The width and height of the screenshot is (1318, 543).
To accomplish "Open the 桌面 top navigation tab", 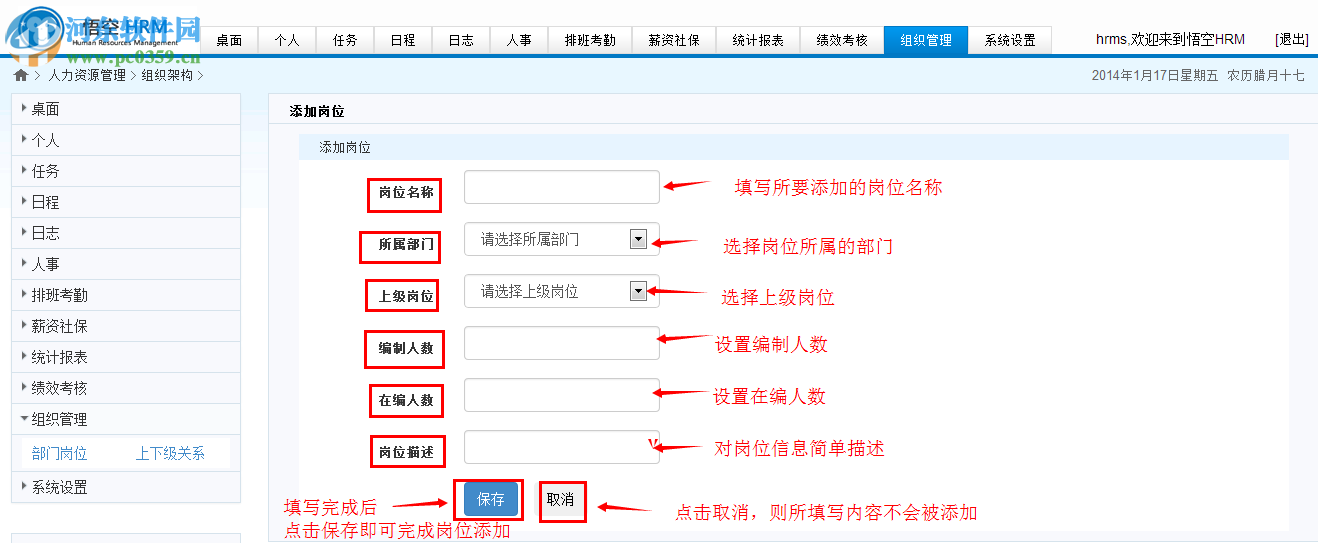I will click(x=229, y=40).
